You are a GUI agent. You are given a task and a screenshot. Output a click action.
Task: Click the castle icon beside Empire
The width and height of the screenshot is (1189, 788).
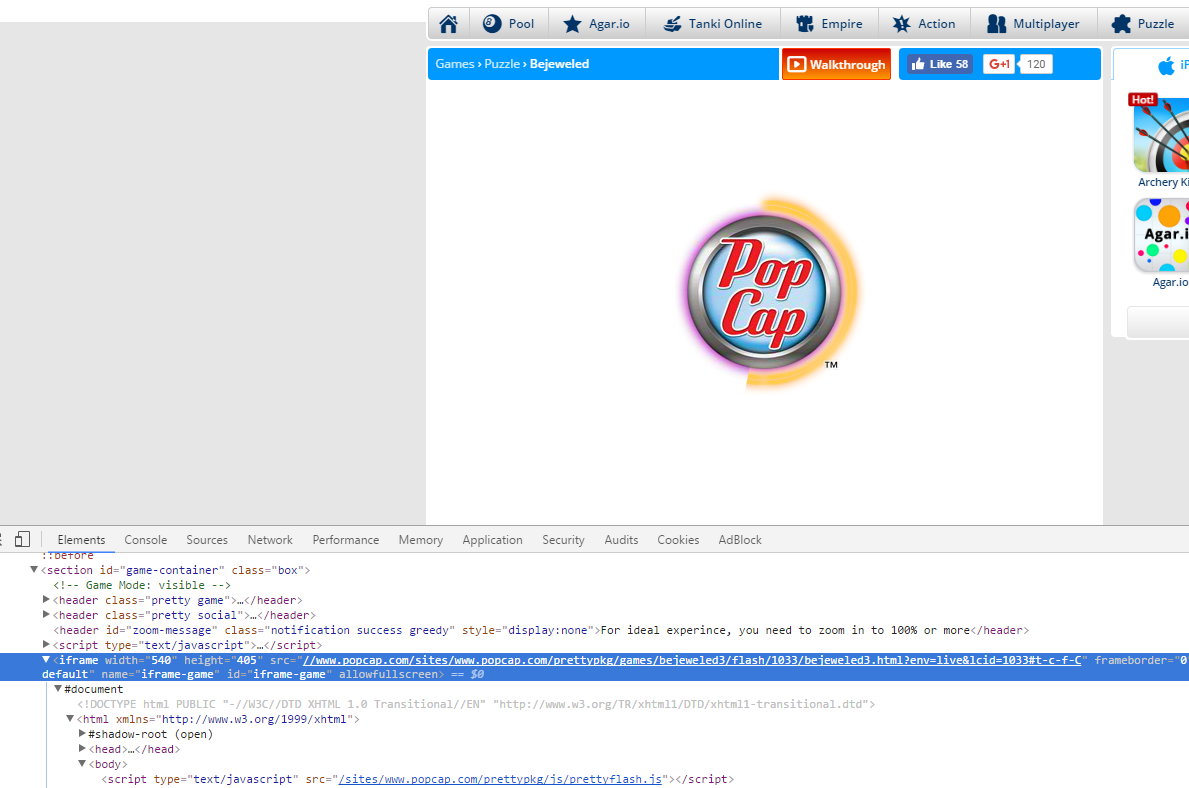[805, 24]
